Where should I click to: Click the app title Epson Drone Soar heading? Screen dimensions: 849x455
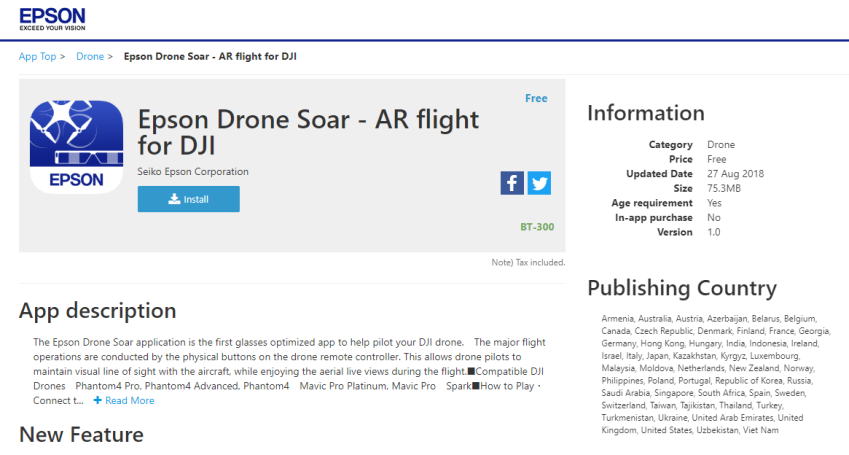tap(308, 132)
